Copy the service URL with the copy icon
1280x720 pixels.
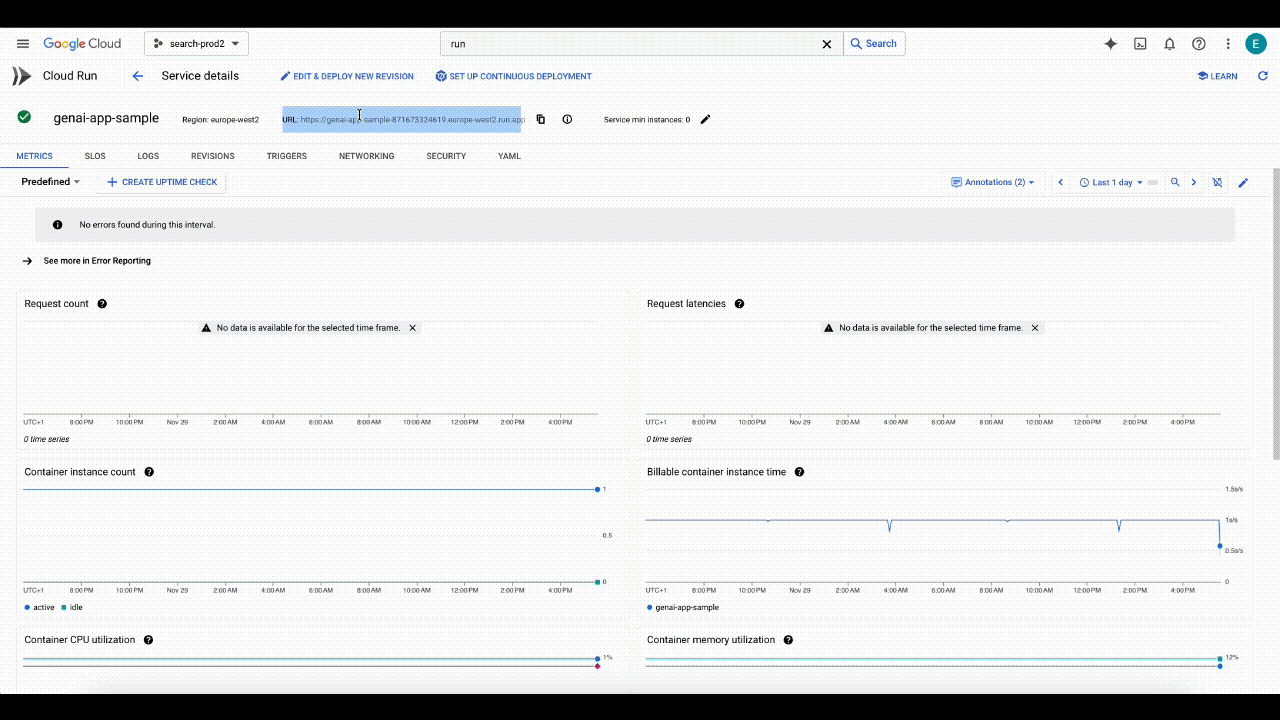(541, 119)
